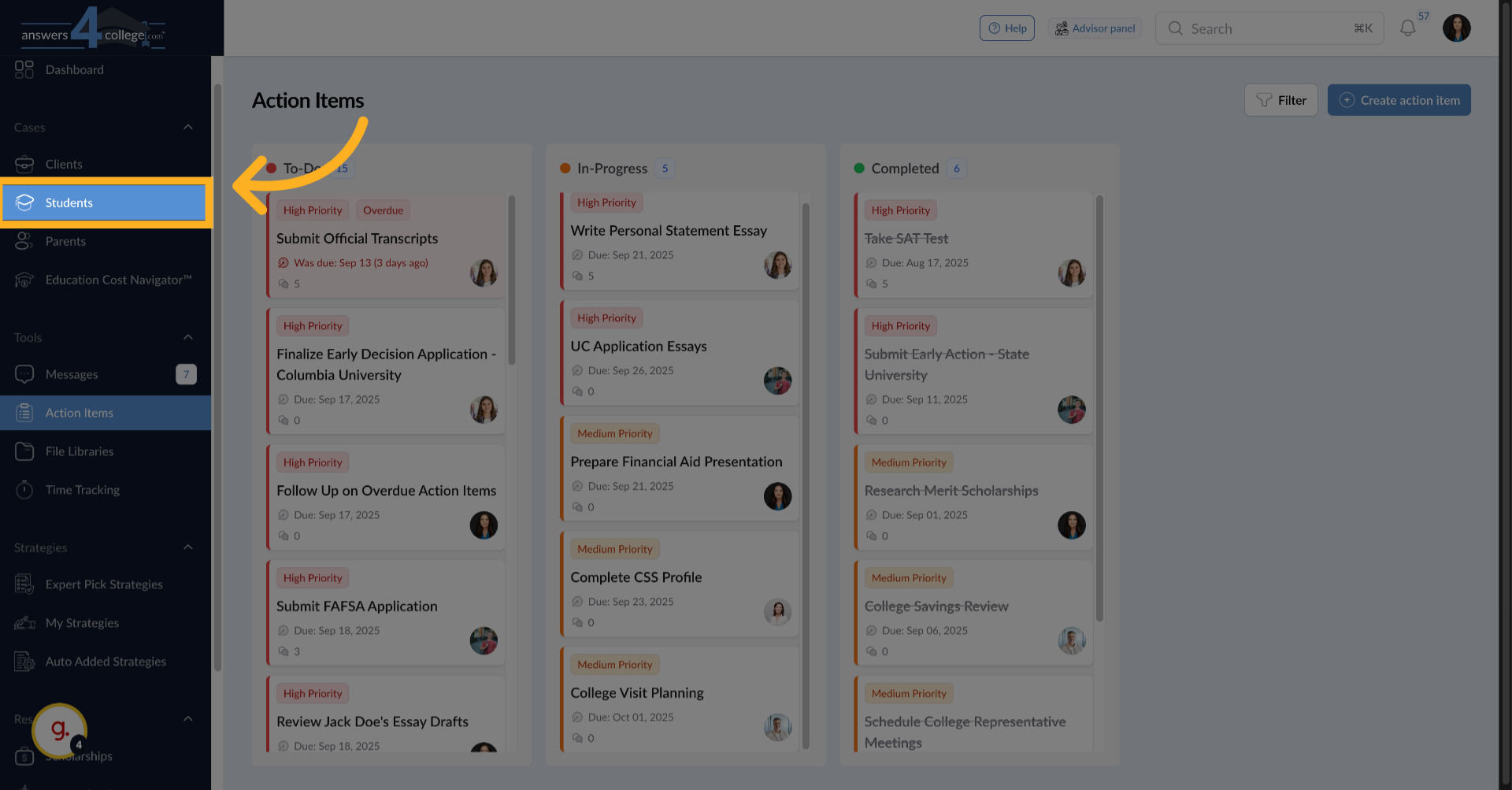Collapse the Cases section chevron
This screenshot has height=790, width=1512.
[x=188, y=127]
